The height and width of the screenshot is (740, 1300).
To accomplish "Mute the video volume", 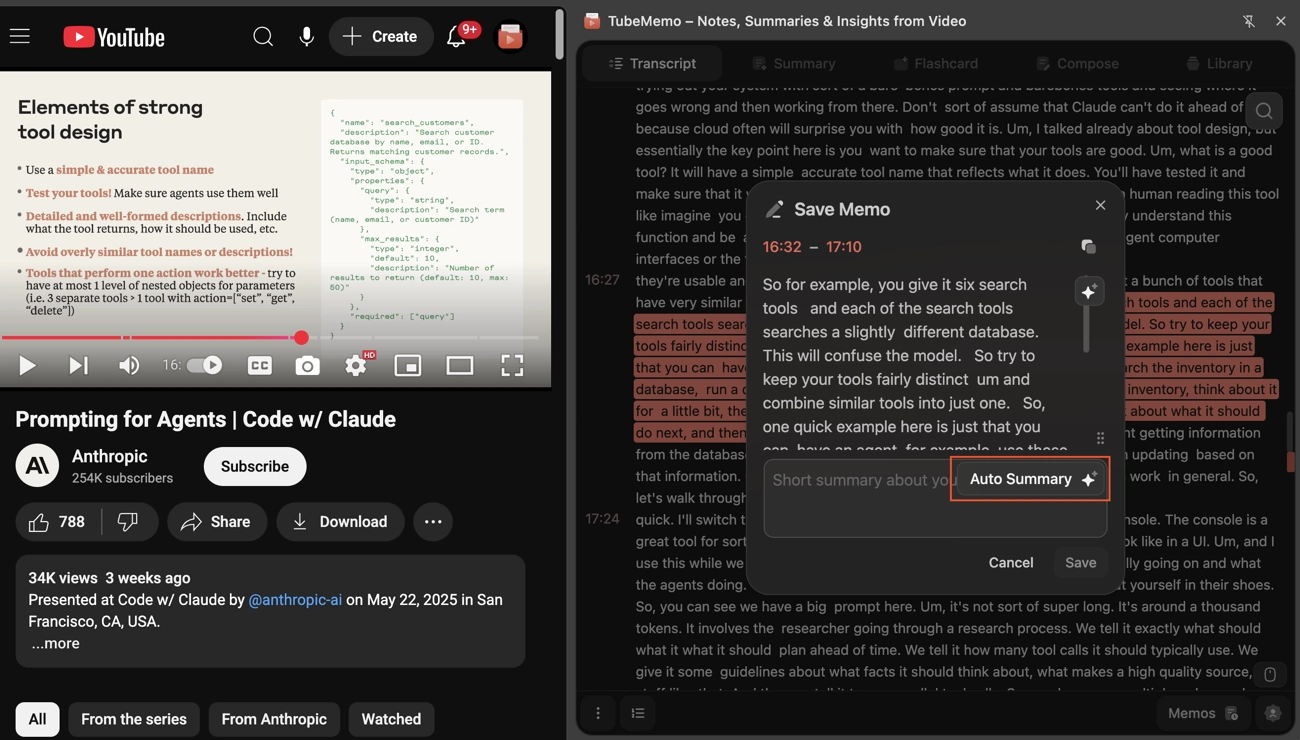I will (x=129, y=366).
